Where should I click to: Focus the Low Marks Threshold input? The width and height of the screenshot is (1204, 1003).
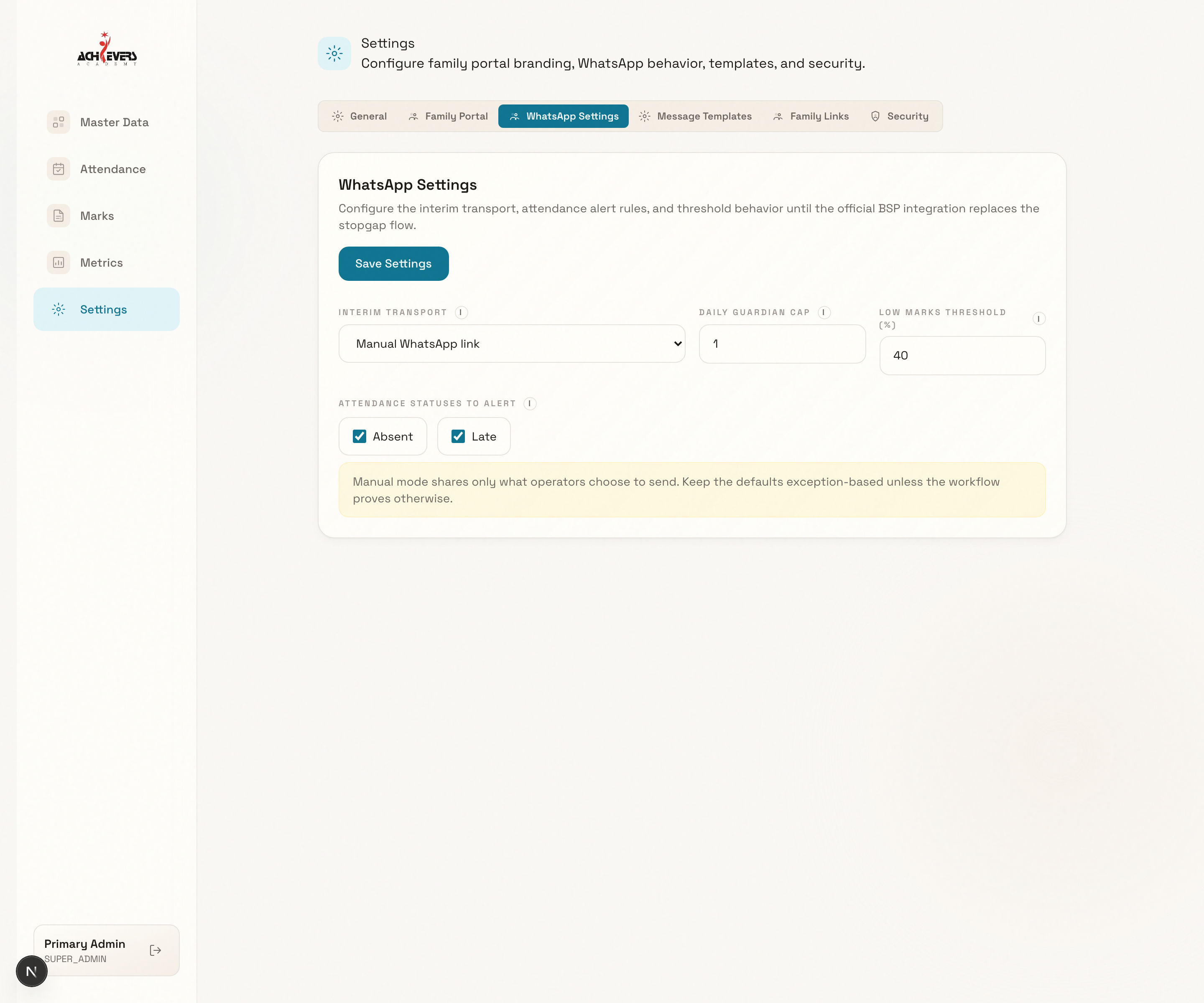coord(962,356)
